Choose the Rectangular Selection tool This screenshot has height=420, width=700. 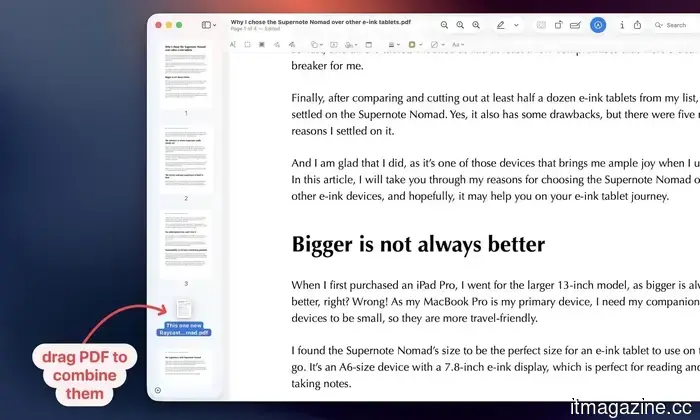247,45
